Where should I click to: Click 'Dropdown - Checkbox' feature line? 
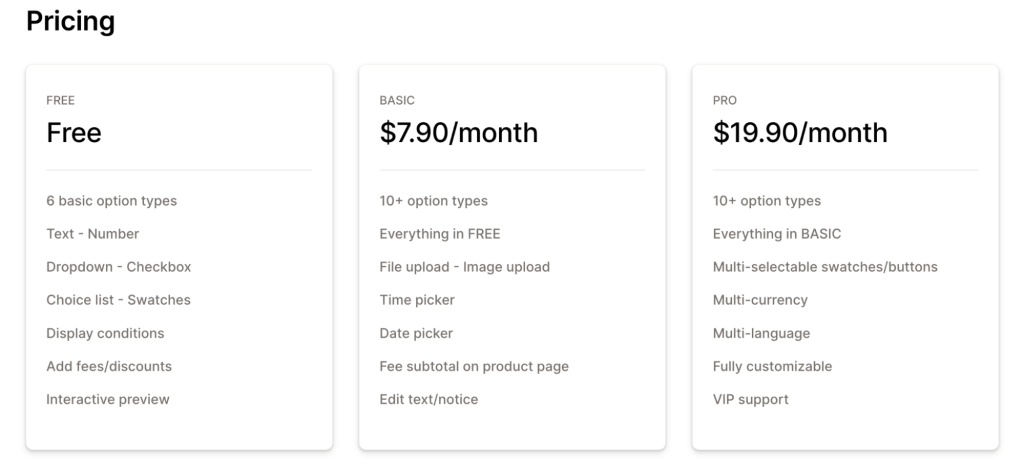[119, 267]
